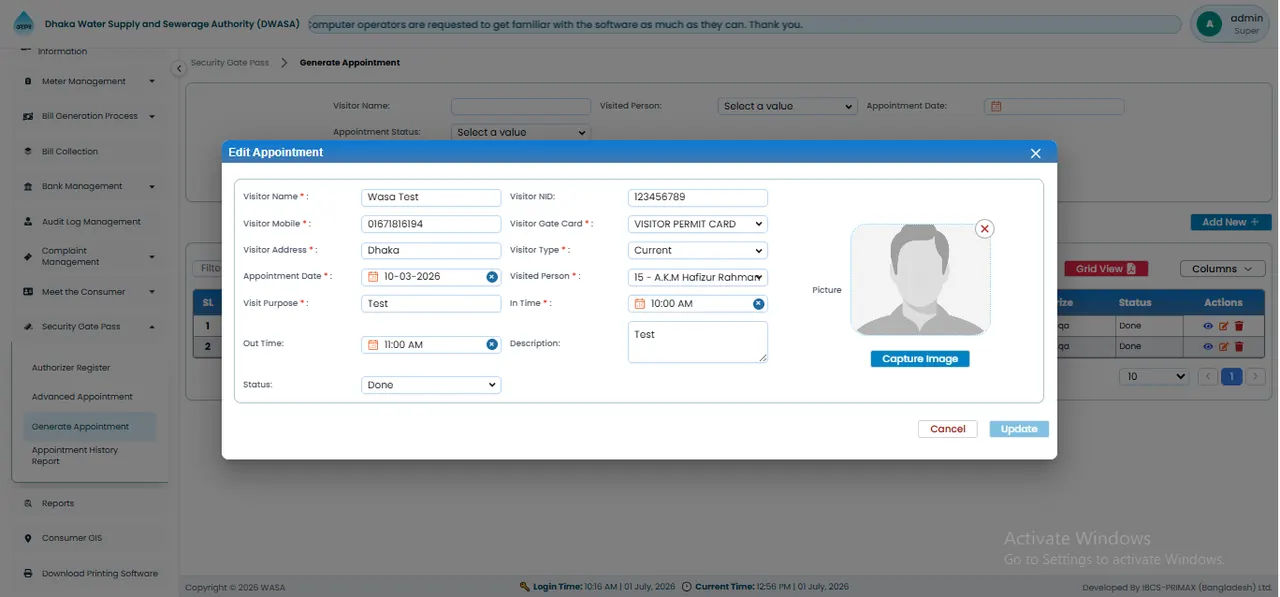Open calendar icon in filter Appointment Date
The image size is (1280, 597).
[x=996, y=106]
